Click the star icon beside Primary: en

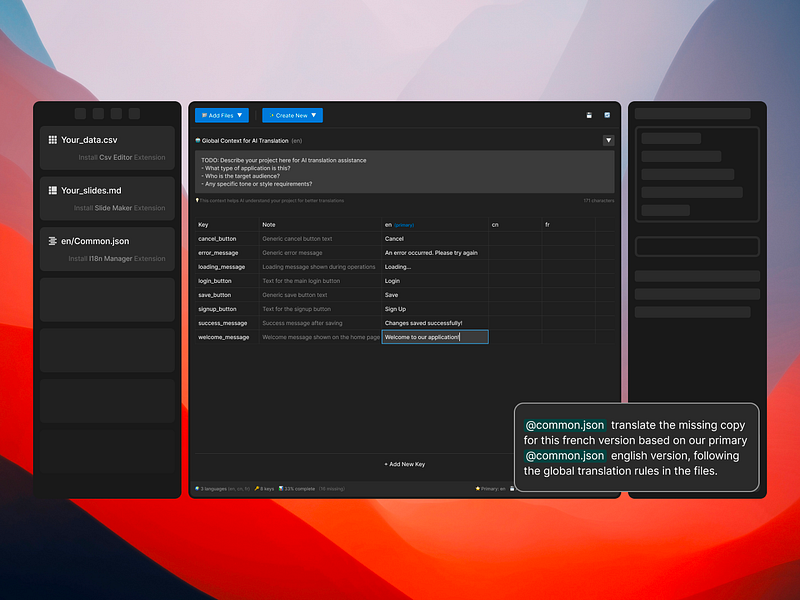[478, 489]
